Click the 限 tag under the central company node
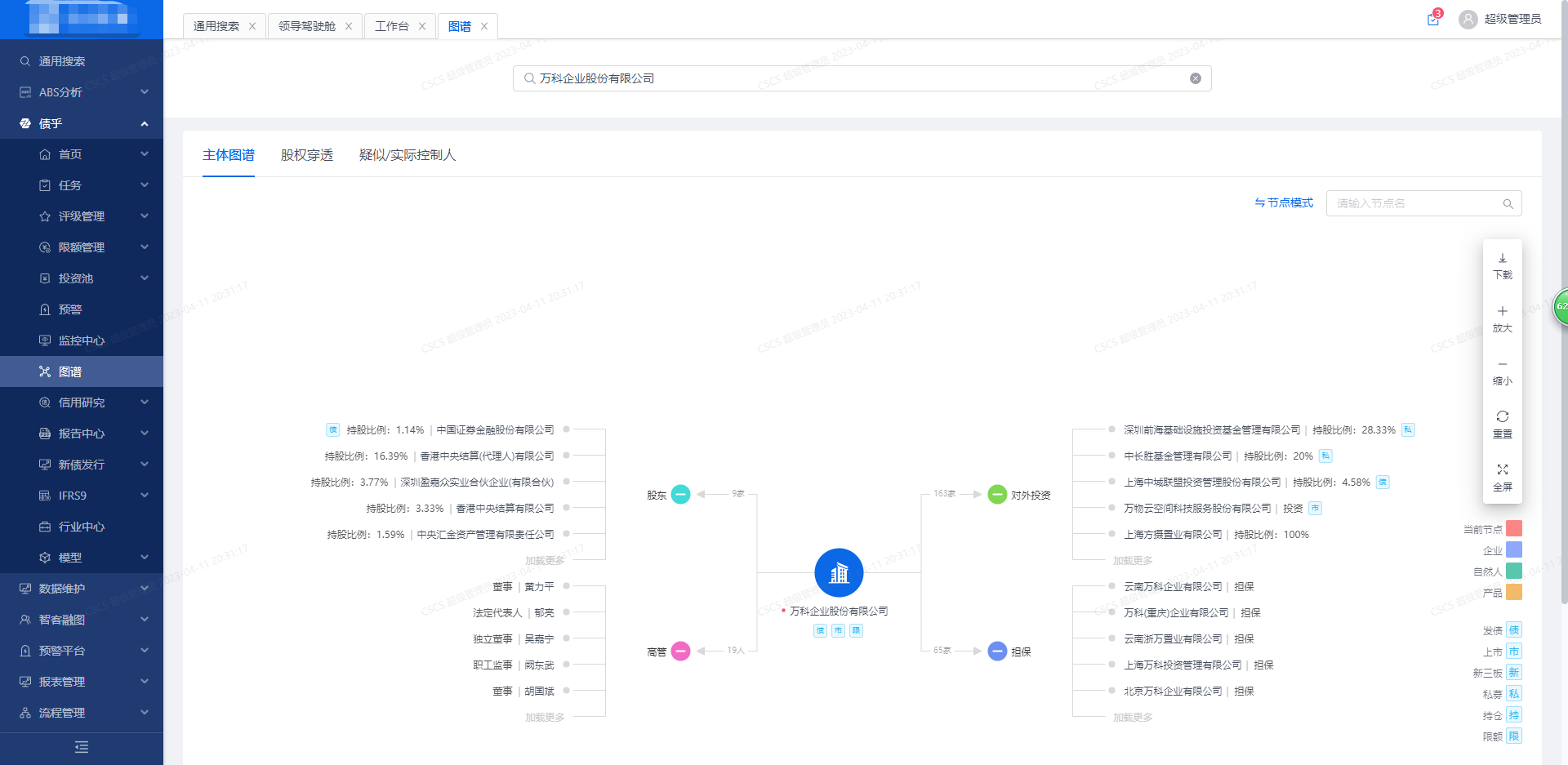 tap(856, 630)
